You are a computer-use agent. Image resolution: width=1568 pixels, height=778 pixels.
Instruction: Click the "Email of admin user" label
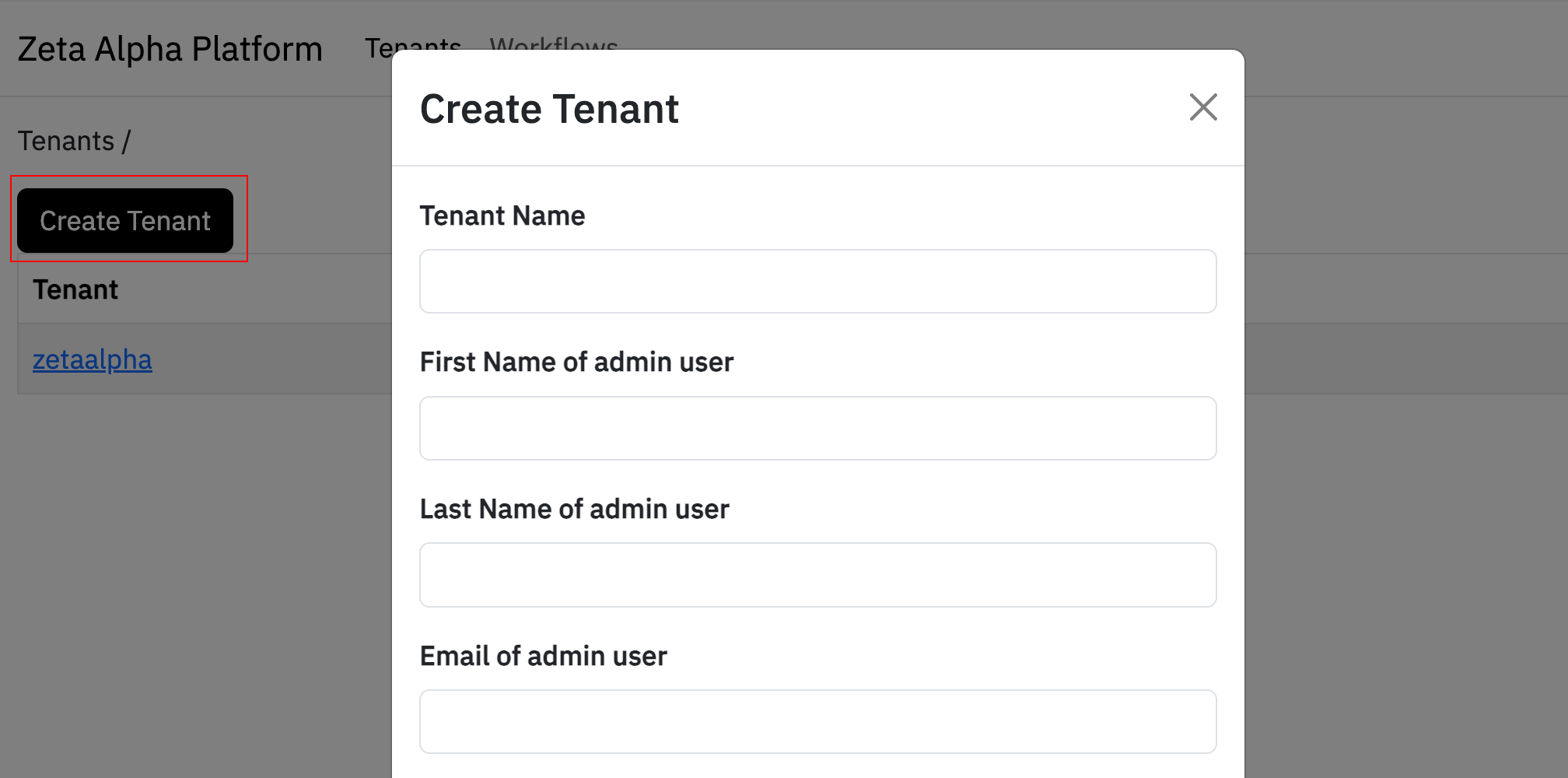tap(543, 656)
